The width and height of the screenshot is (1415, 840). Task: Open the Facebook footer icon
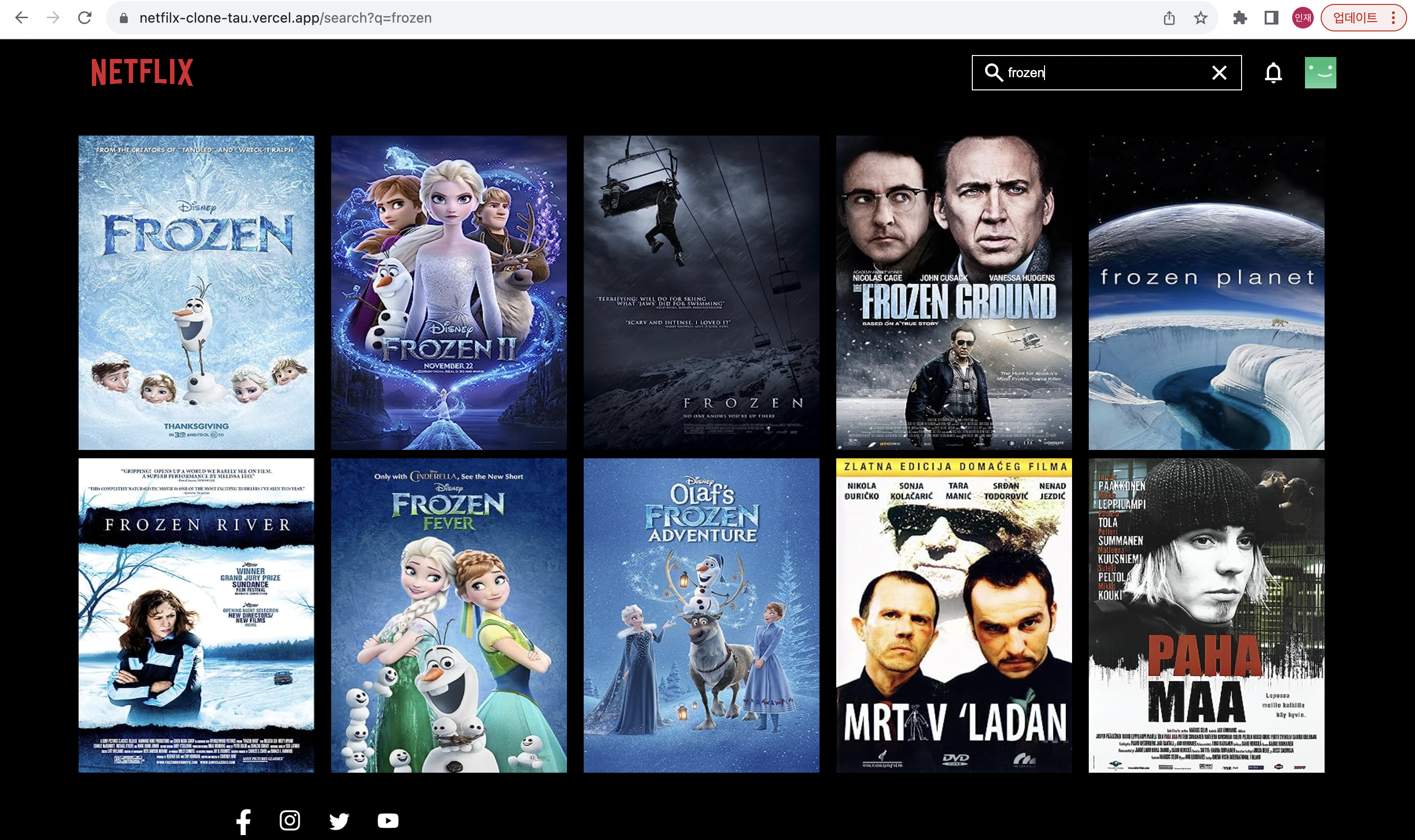[x=243, y=821]
